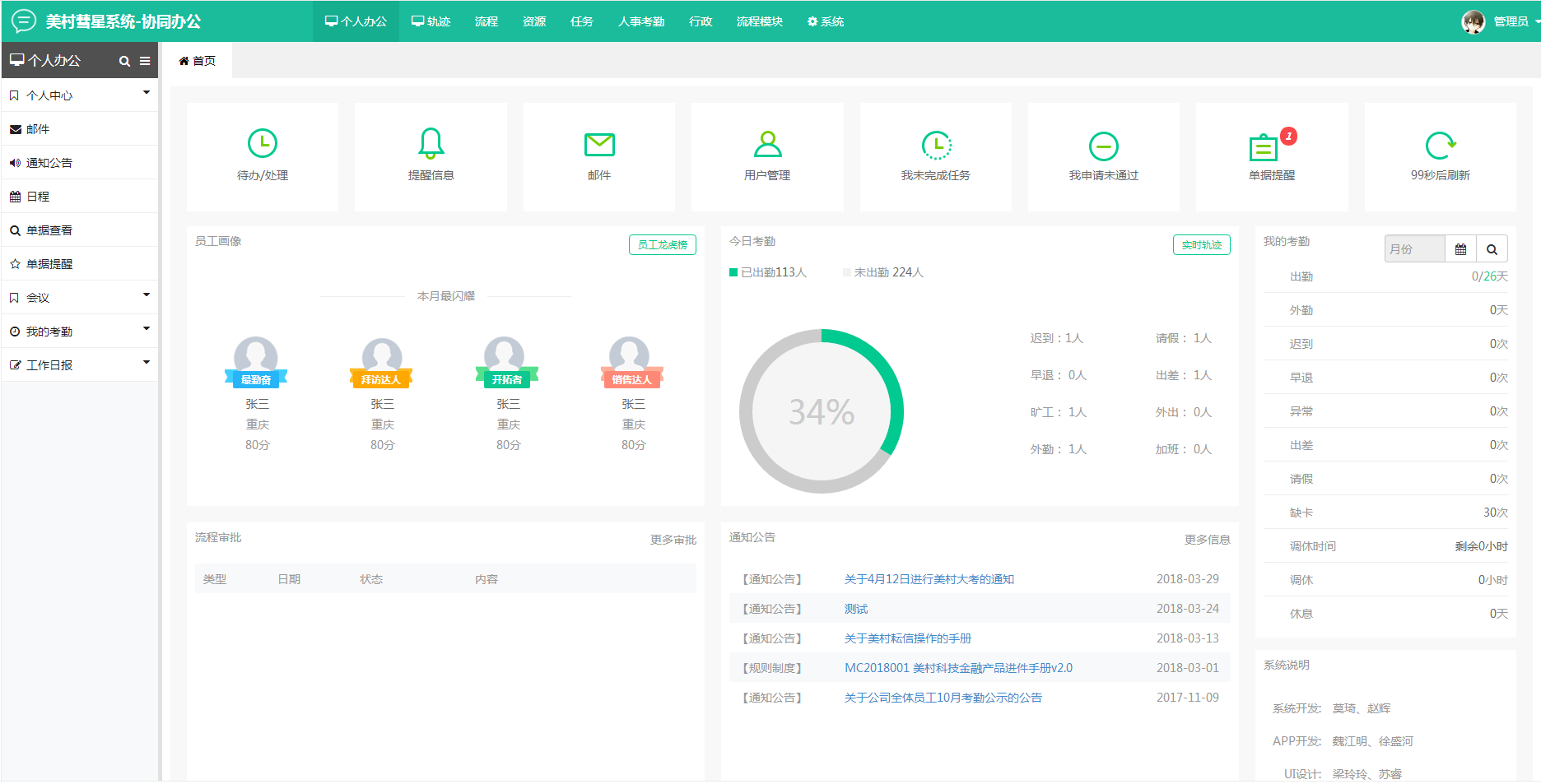The image size is (1541, 784).
Task: Open the 单据提醒 clipboard card icon
Action: 1264,147
